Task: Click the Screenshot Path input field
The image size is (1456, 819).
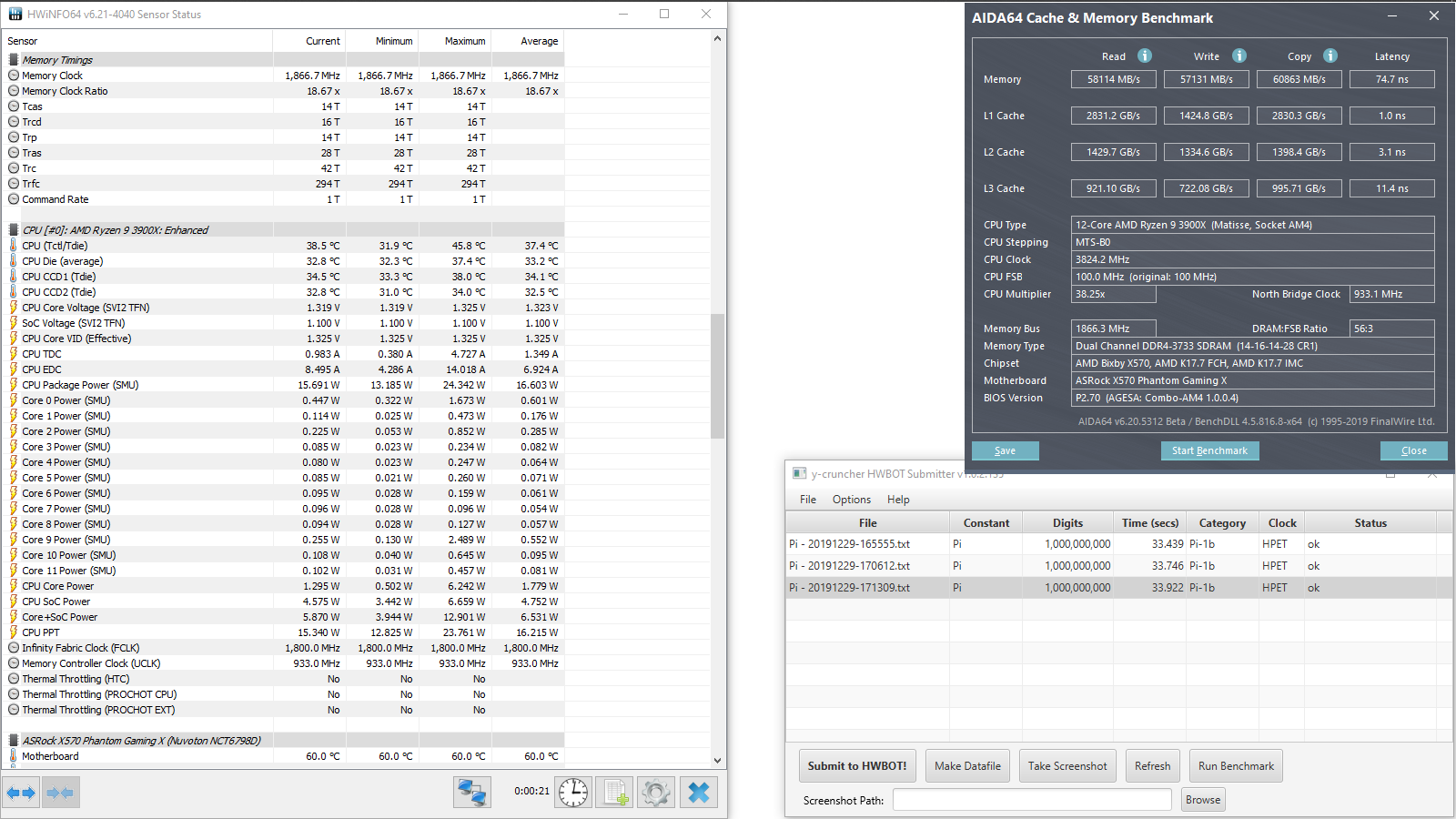Action: click(x=1032, y=800)
